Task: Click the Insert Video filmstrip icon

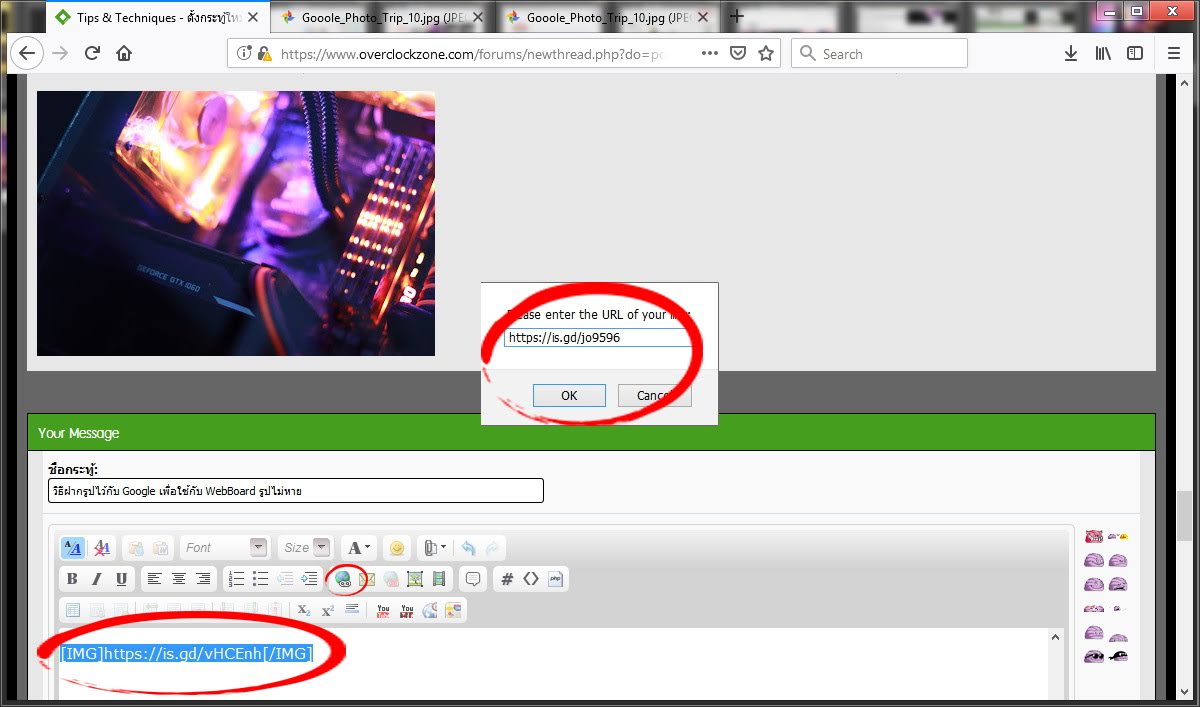Action: pos(439,578)
